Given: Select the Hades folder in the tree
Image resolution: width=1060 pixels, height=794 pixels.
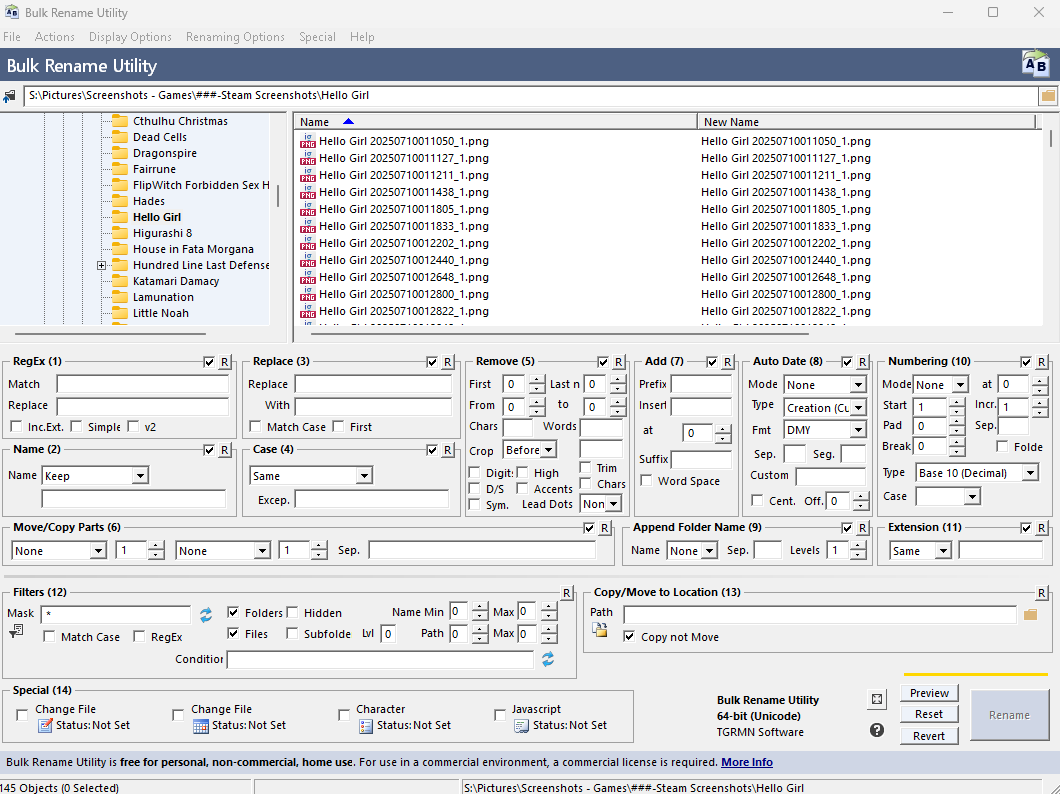Looking at the screenshot, I should coord(149,201).
